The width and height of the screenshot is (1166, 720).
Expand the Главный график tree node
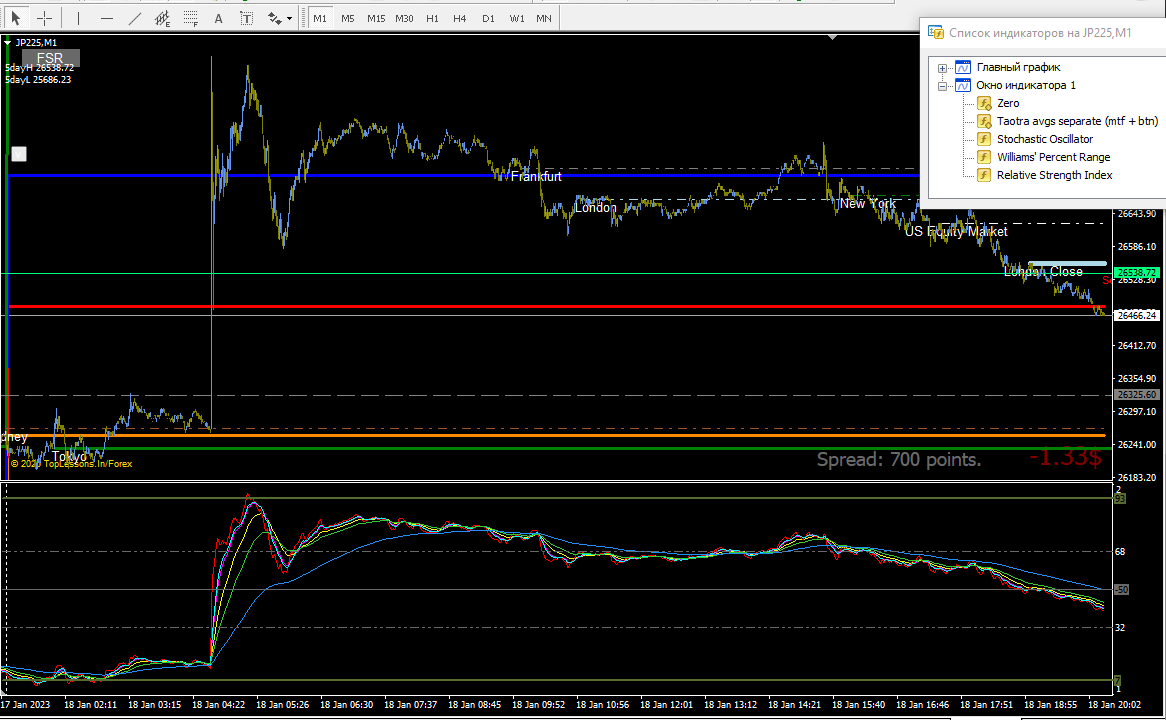click(x=943, y=68)
